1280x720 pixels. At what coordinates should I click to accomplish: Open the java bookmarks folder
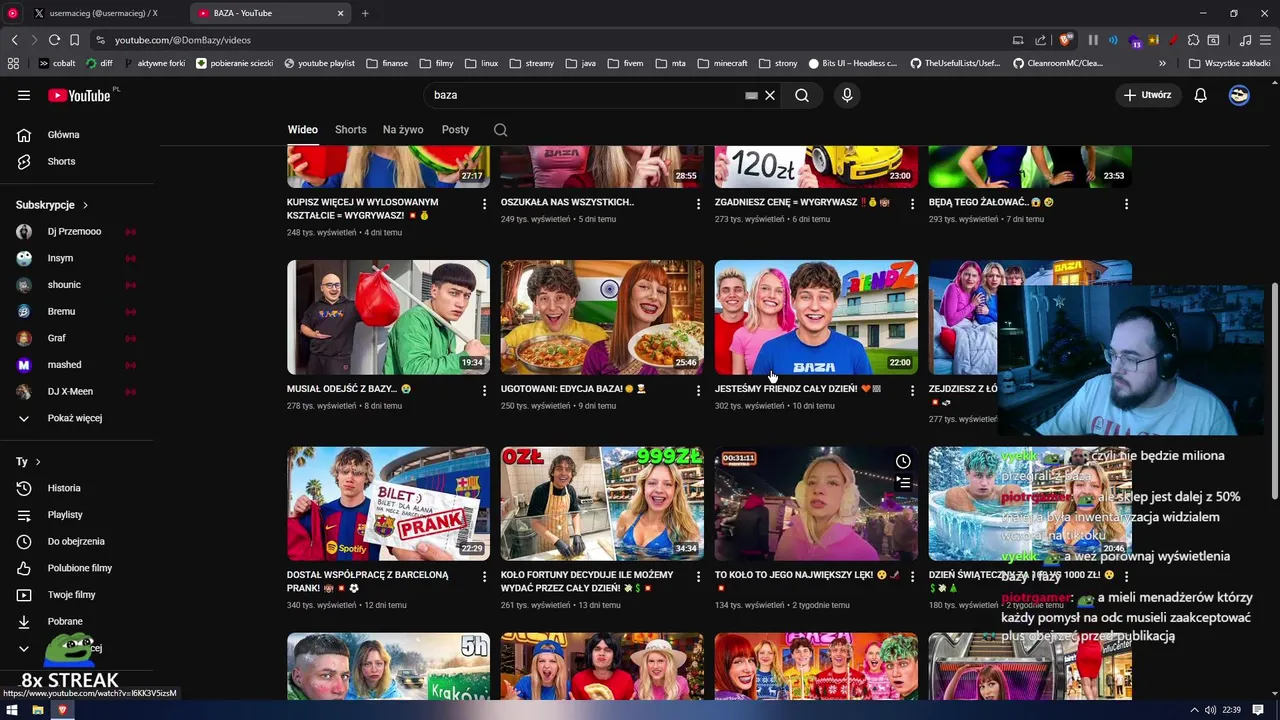pos(579,63)
